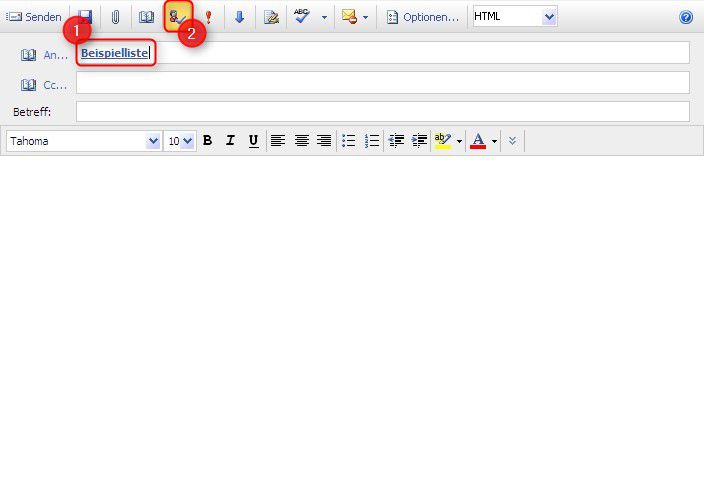Click the An... recipients button
This screenshot has width=704, height=504.
point(44,55)
